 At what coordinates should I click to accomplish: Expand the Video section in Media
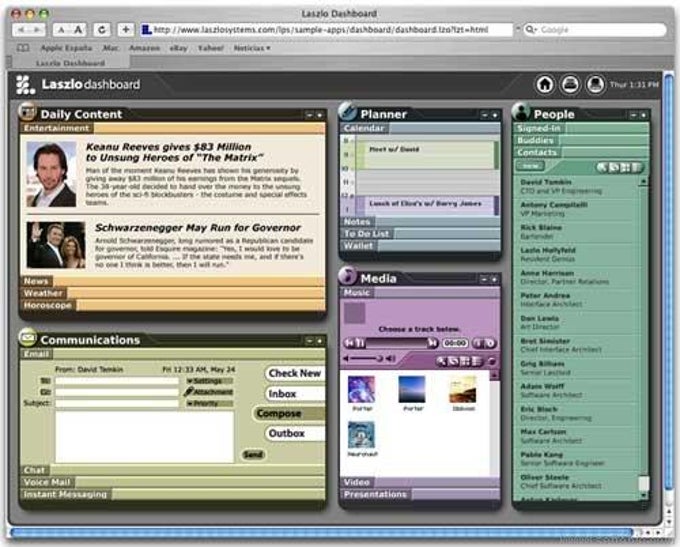[x=420, y=482]
